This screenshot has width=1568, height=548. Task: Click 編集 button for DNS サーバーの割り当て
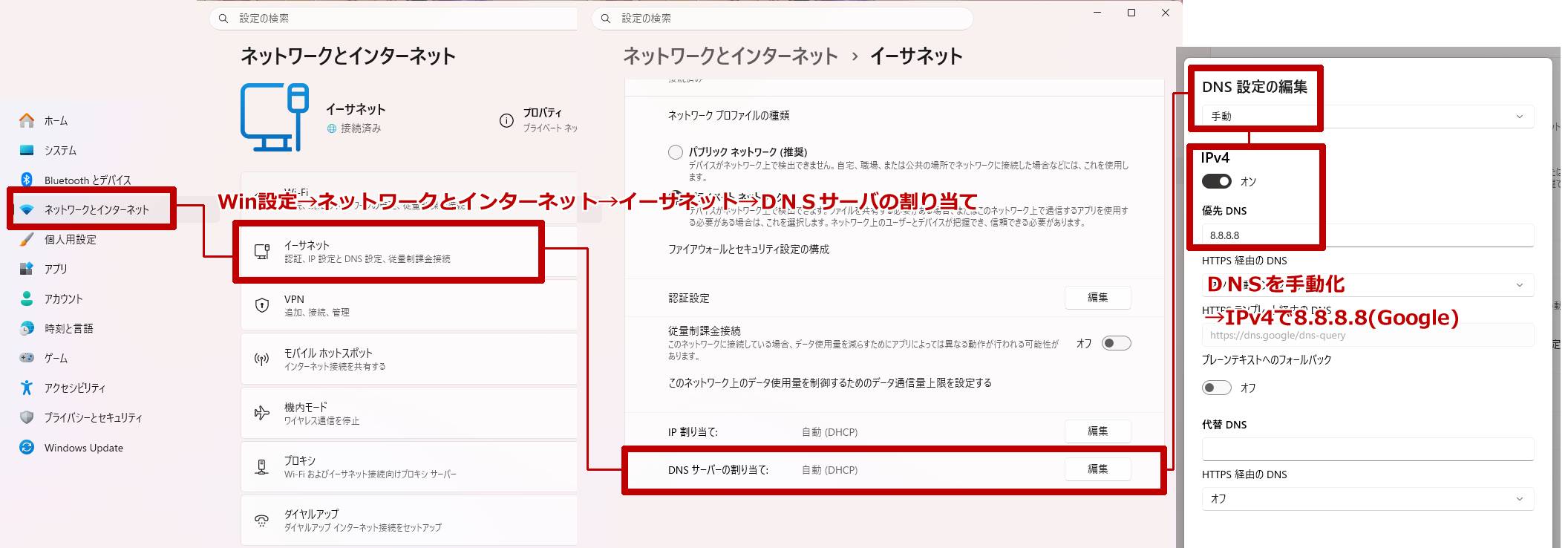(1097, 469)
